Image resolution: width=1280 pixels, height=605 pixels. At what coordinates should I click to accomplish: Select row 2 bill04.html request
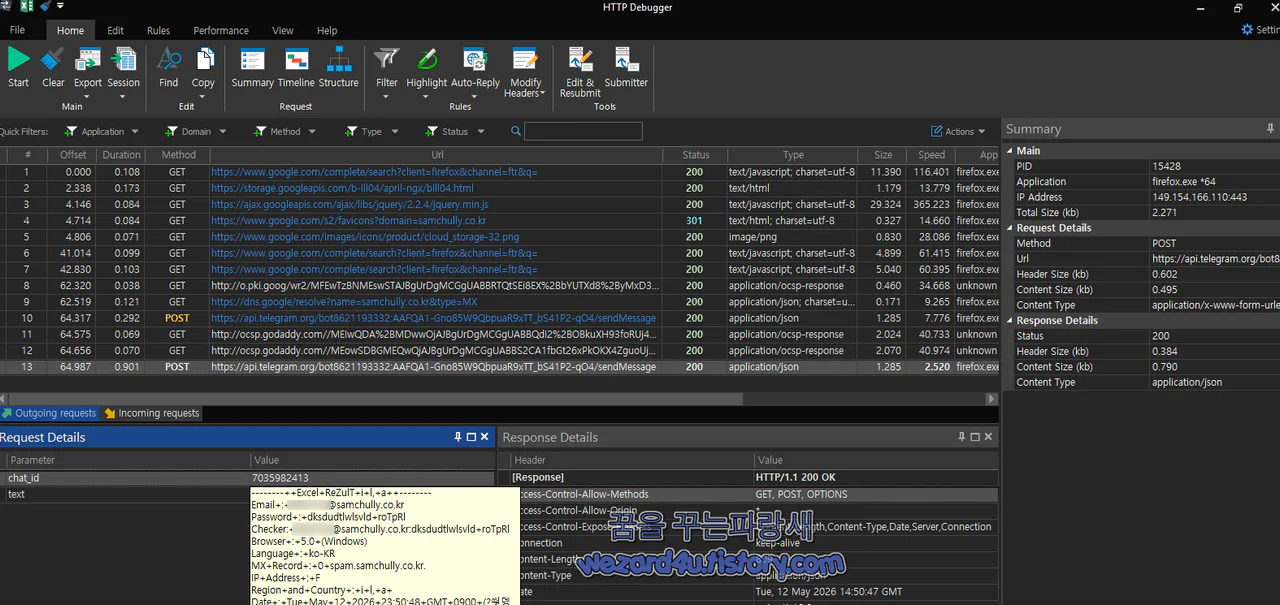(500, 188)
